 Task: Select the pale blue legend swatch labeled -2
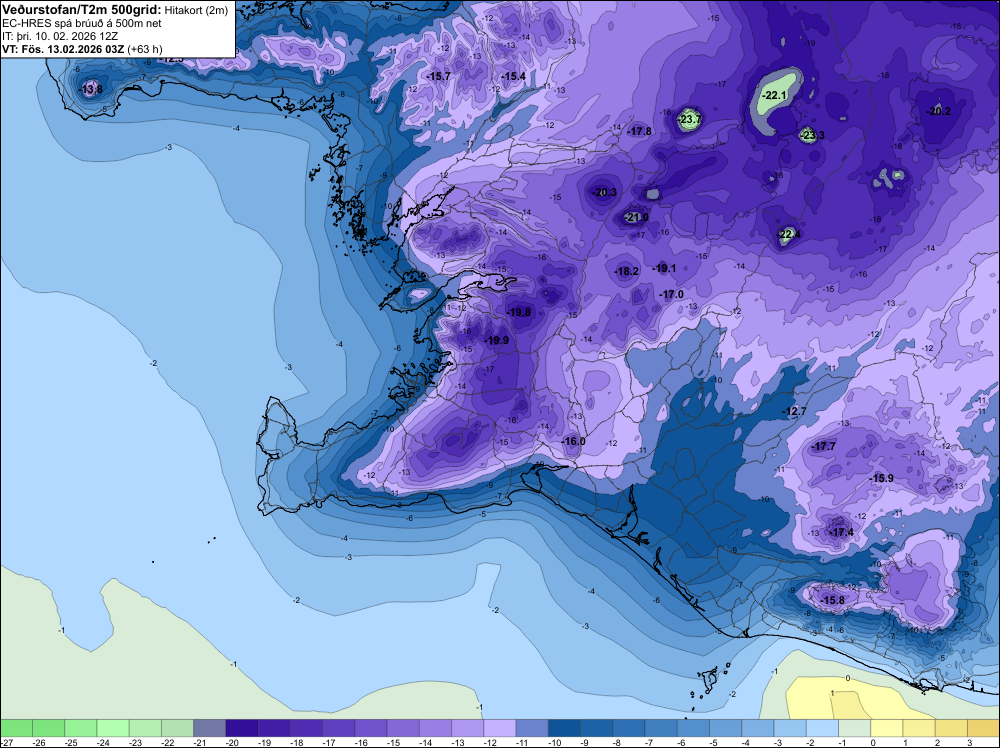[823, 728]
